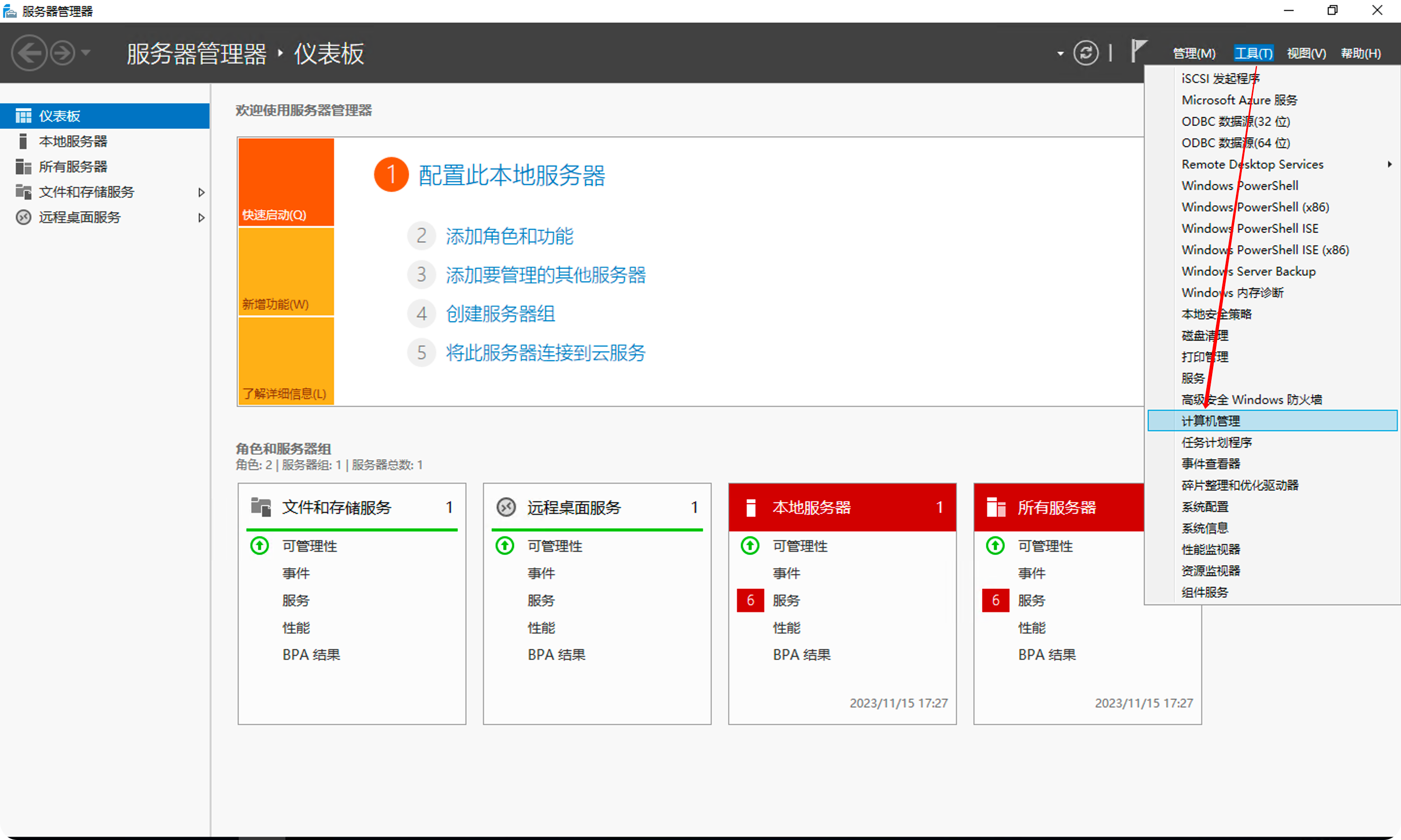Click 配置此本地服务器 link

pos(512,175)
